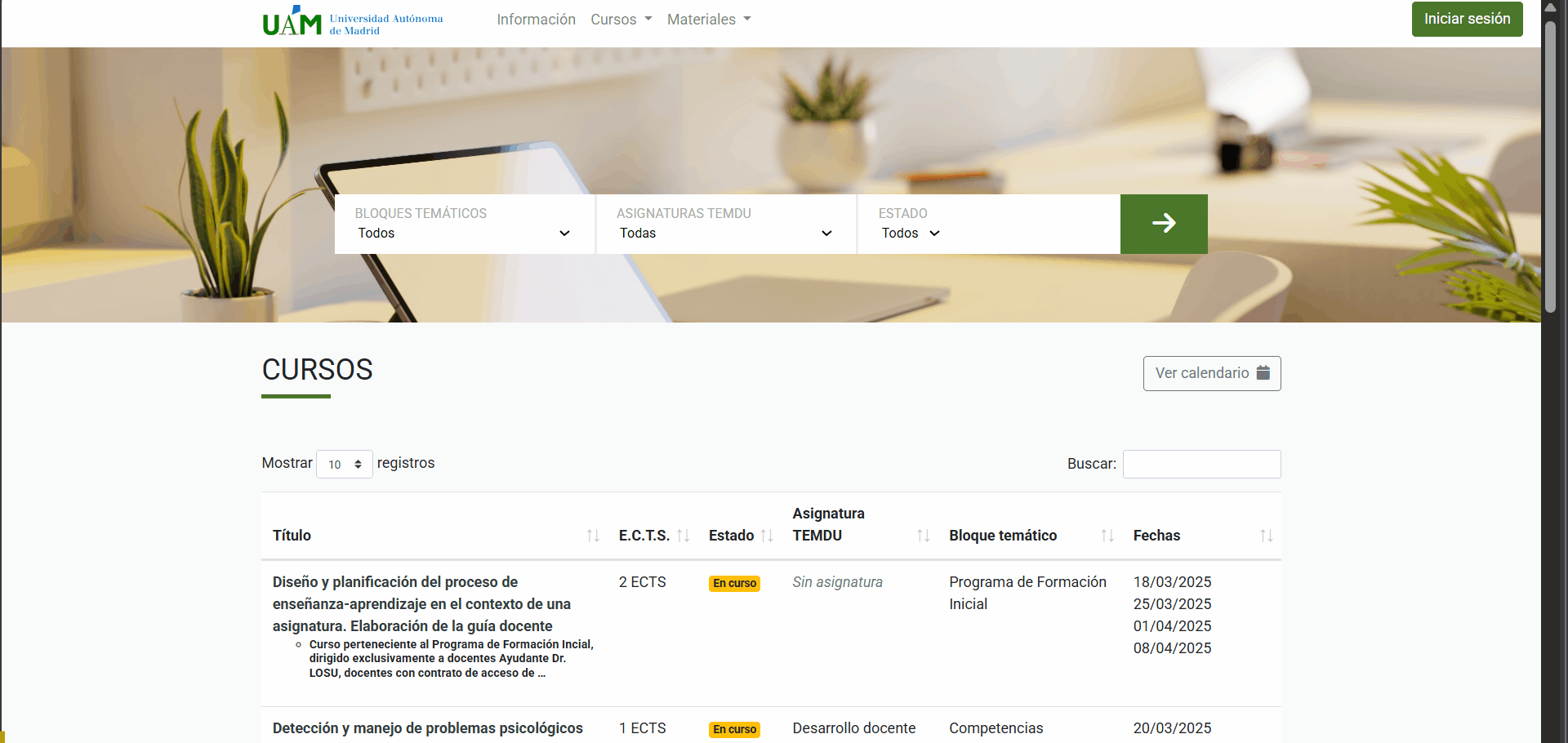The width and height of the screenshot is (1568, 743).
Task: Sort the table by Título column
Action: pyautogui.click(x=593, y=536)
